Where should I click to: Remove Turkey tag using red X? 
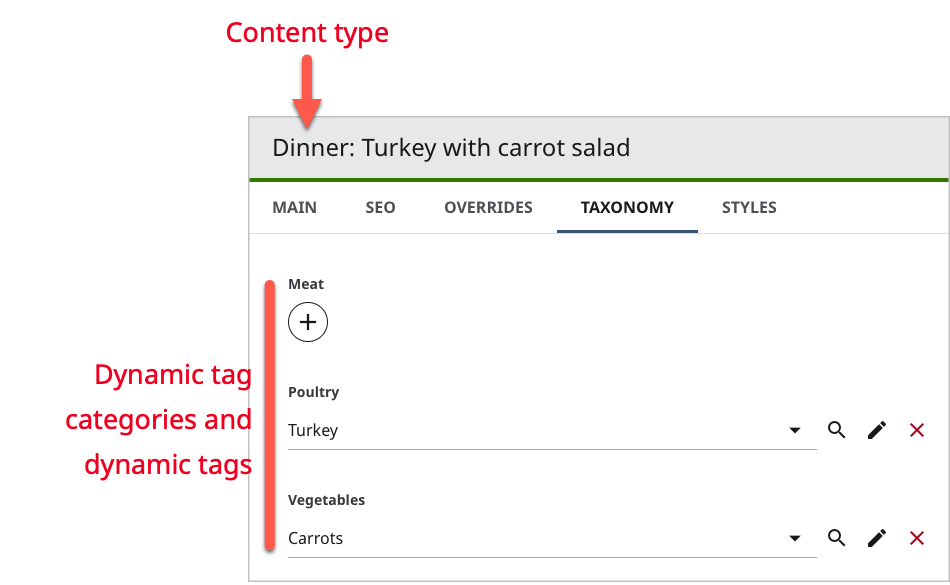(x=917, y=430)
